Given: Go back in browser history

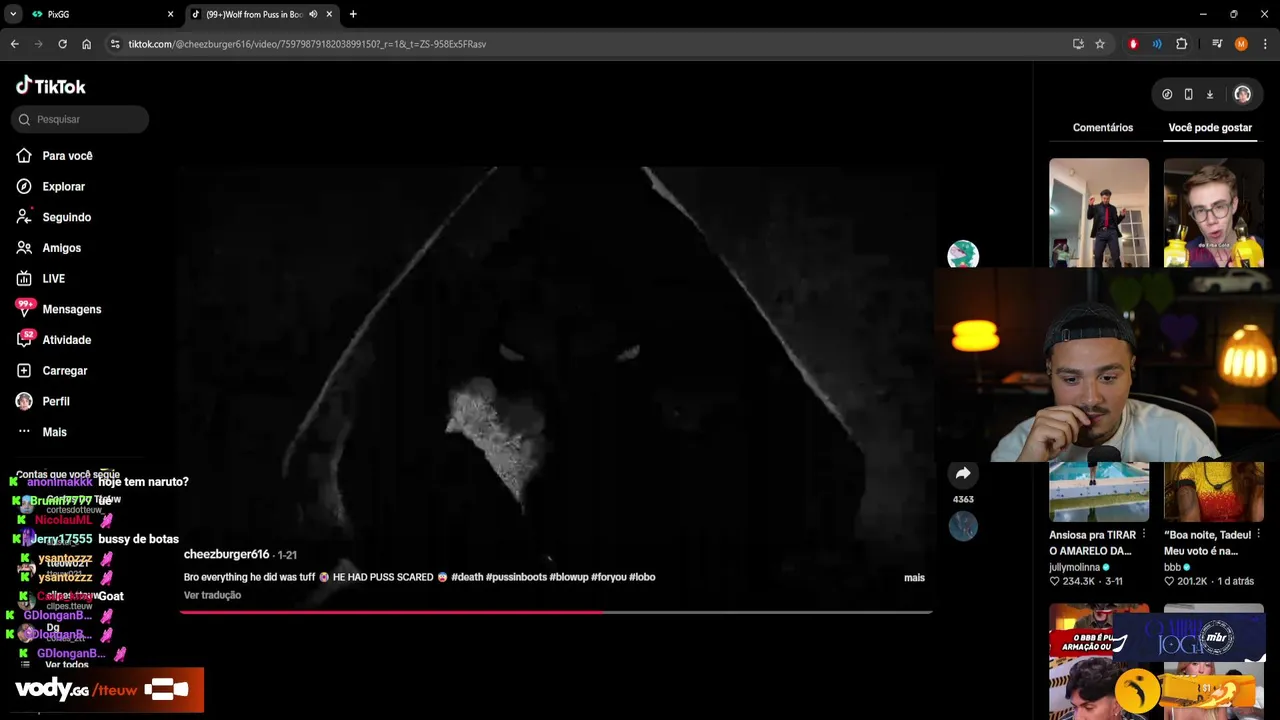Looking at the screenshot, I should [x=15, y=44].
